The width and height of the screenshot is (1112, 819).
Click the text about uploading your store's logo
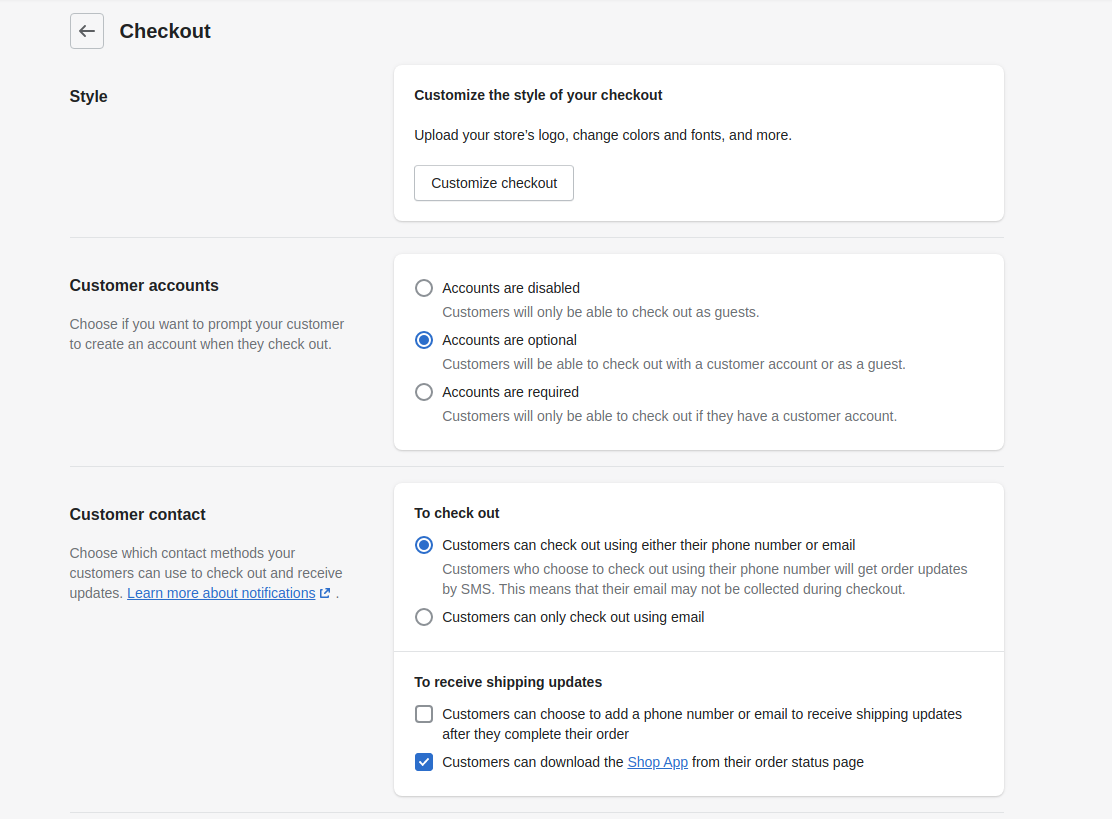pos(603,135)
